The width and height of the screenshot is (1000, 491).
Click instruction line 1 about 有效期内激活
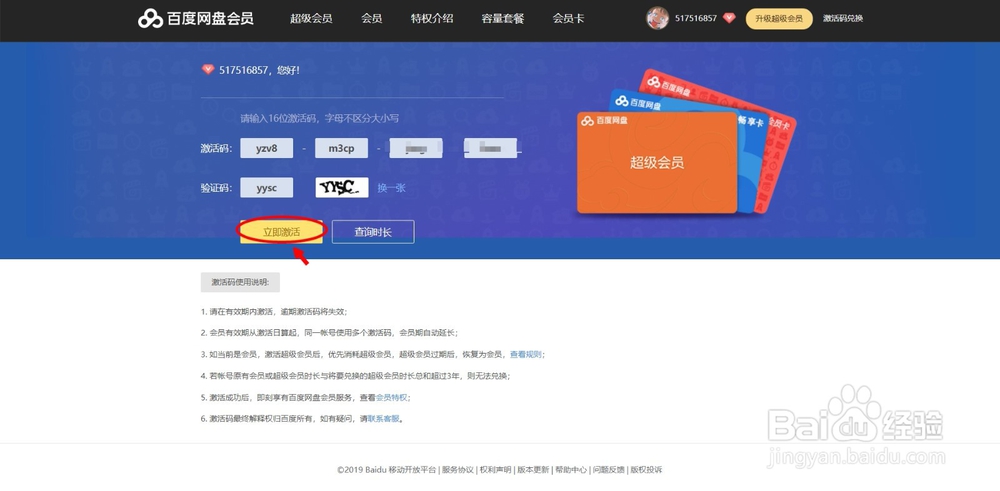(x=274, y=312)
